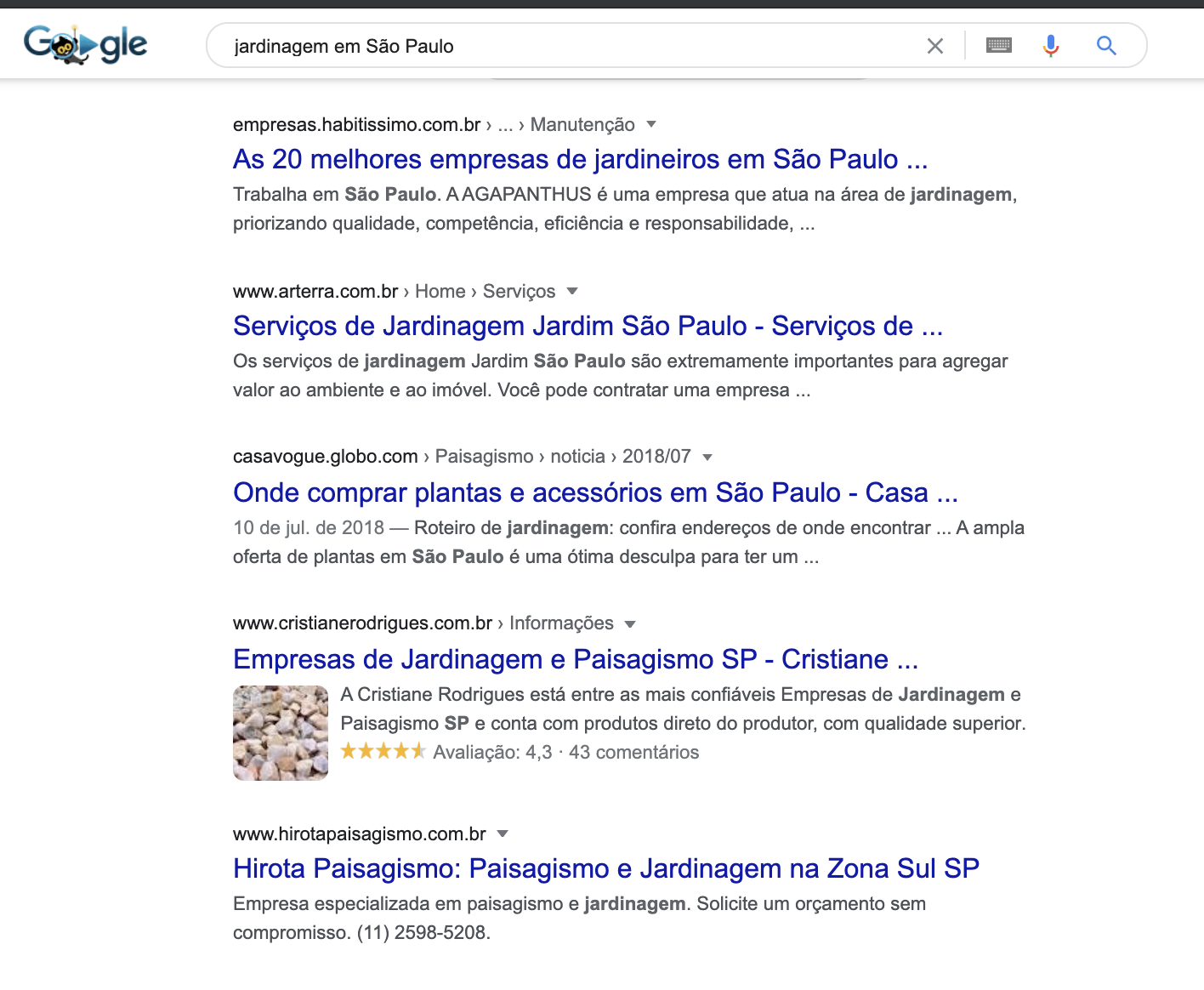Open 'Serviços de Jardinagem Jardim São Paulo' result

pos(588,326)
